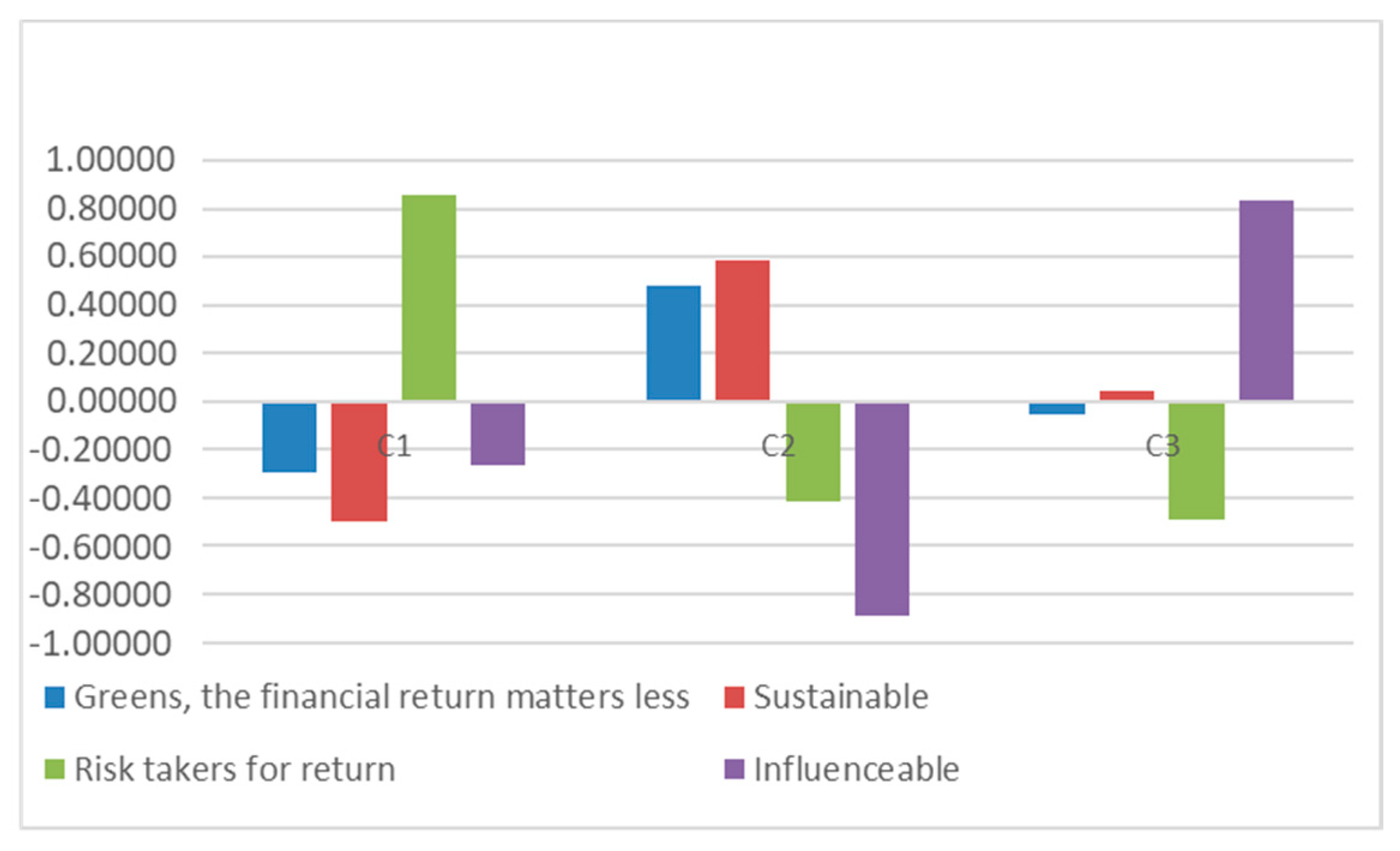Select the 'Influenceable' legend label
This screenshot has width=1400, height=851.
[856, 769]
